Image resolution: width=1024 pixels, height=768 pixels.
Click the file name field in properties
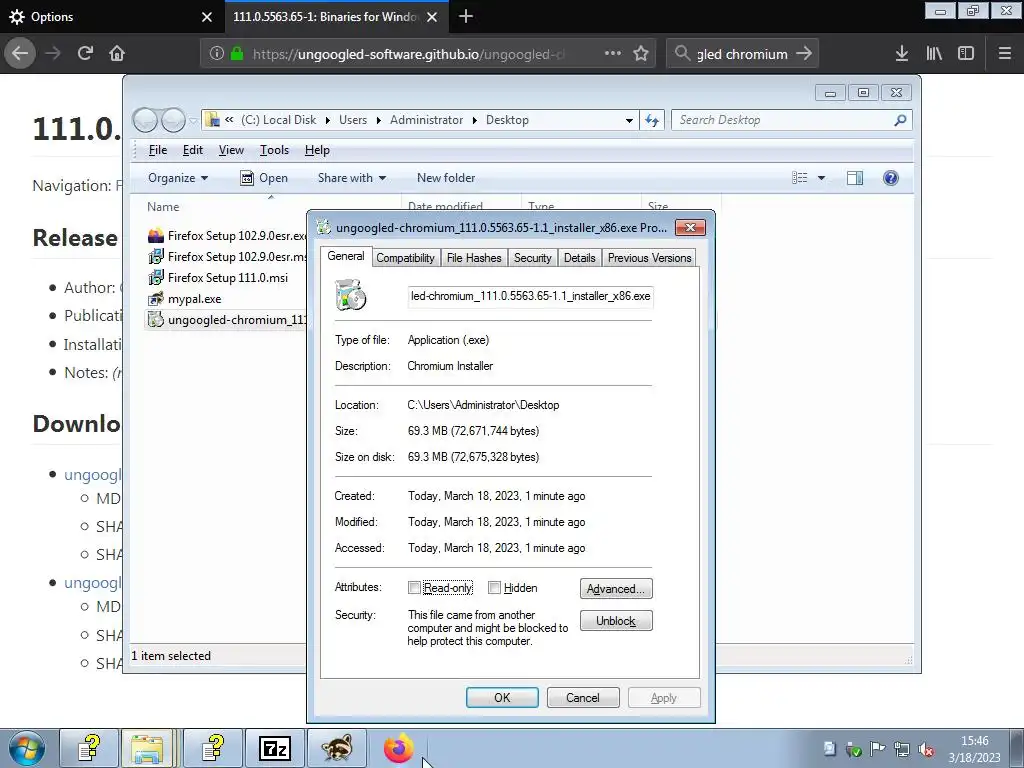click(x=530, y=296)
